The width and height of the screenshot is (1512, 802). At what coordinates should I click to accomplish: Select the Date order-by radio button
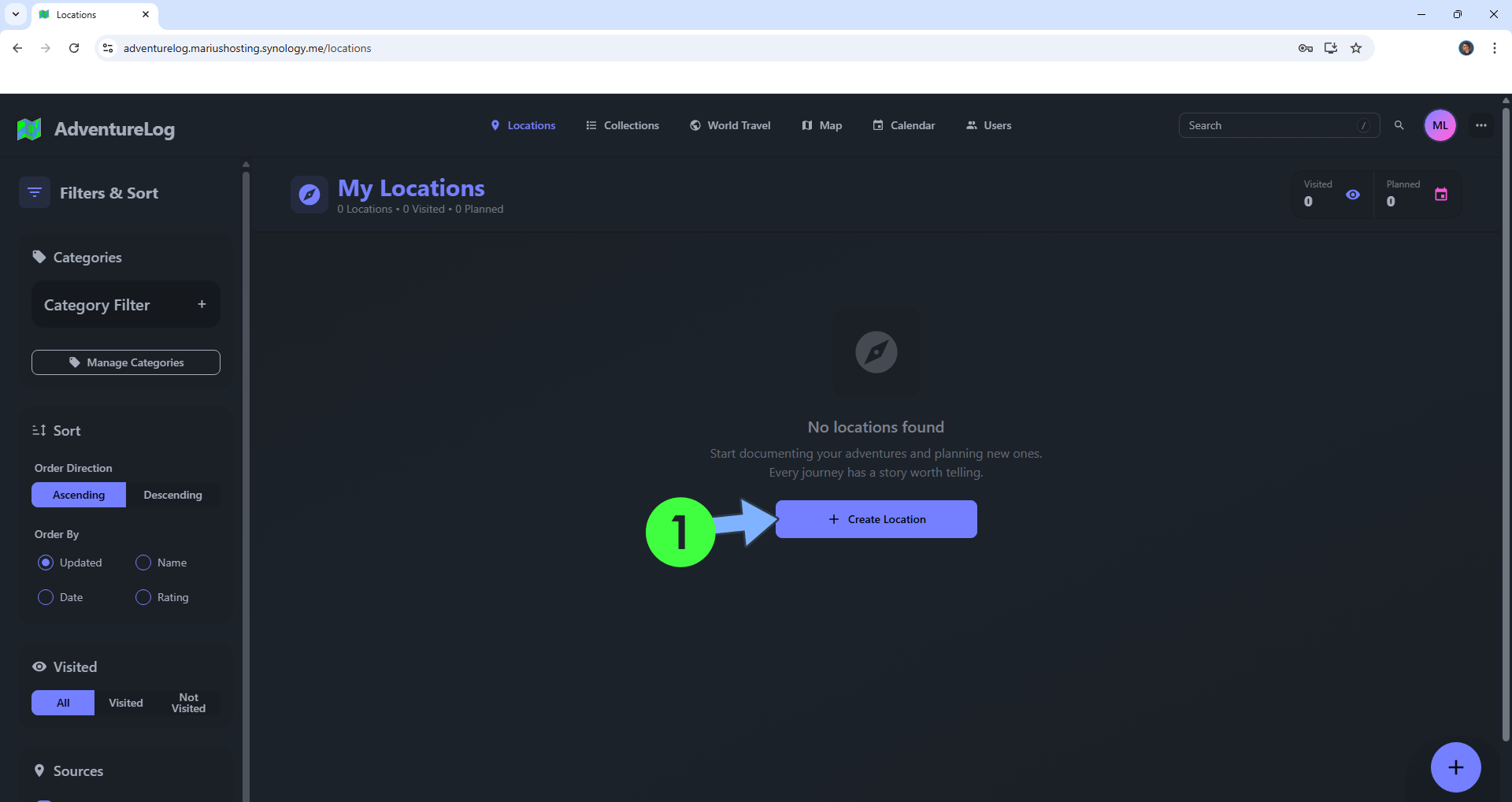[46, 597]
